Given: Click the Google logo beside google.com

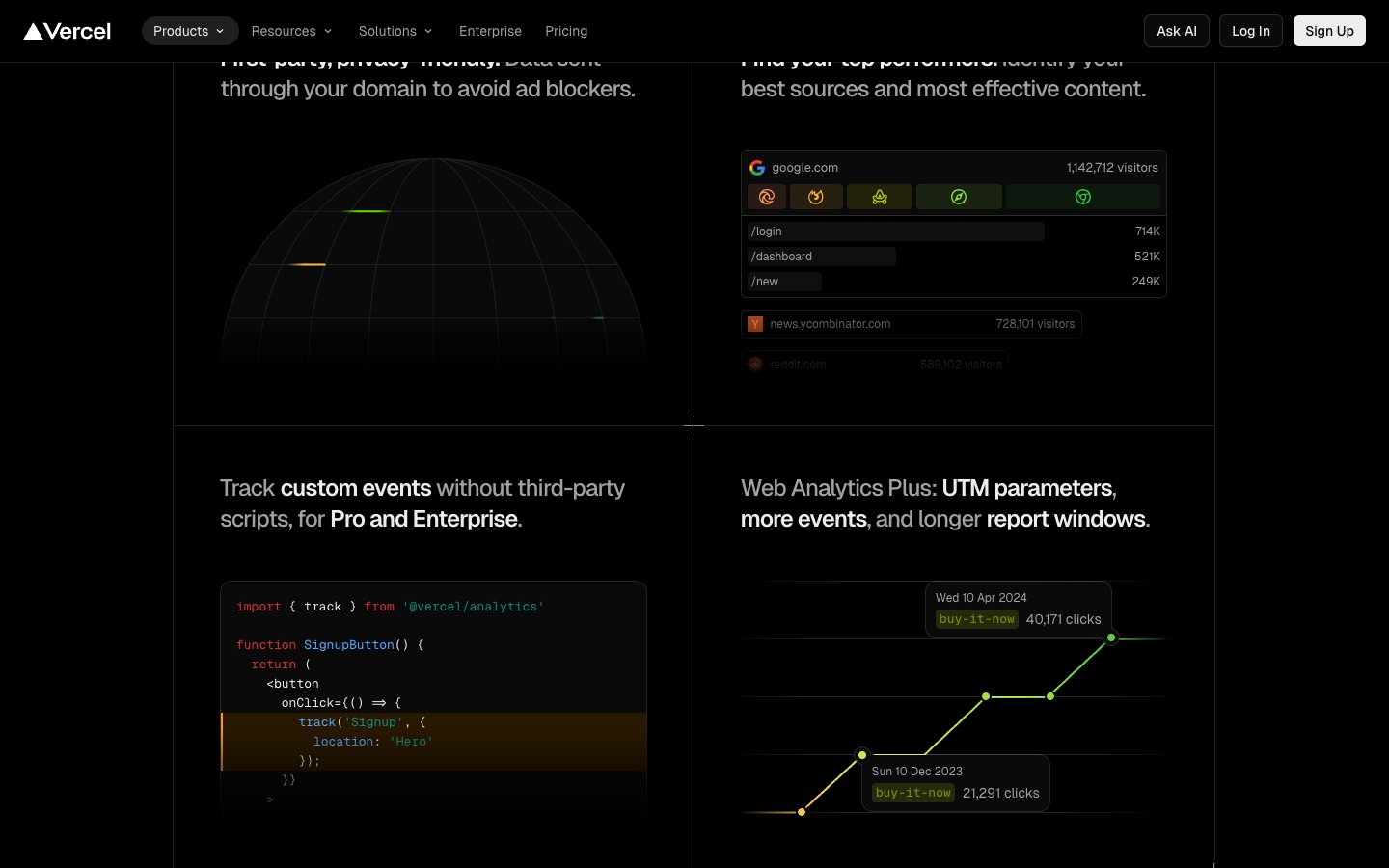Looking at the screenshot, I should (x=757, y=168).
